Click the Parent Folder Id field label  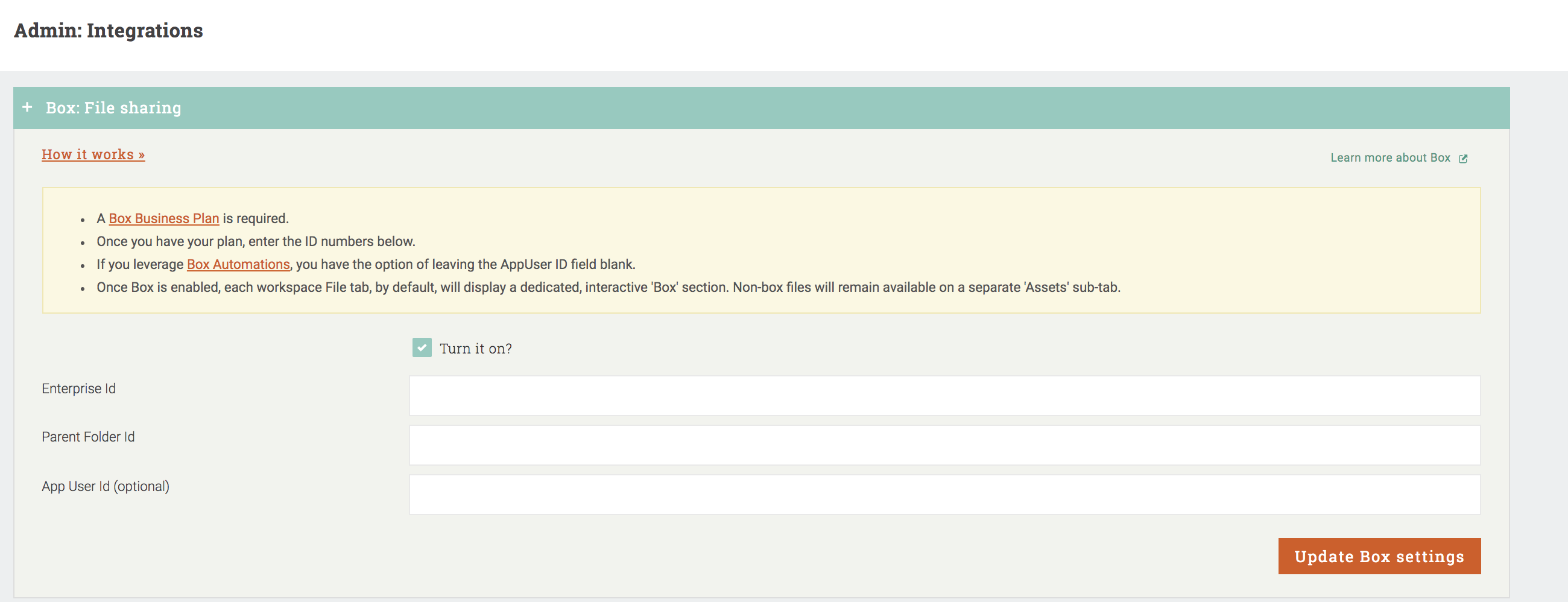[88, 437]
